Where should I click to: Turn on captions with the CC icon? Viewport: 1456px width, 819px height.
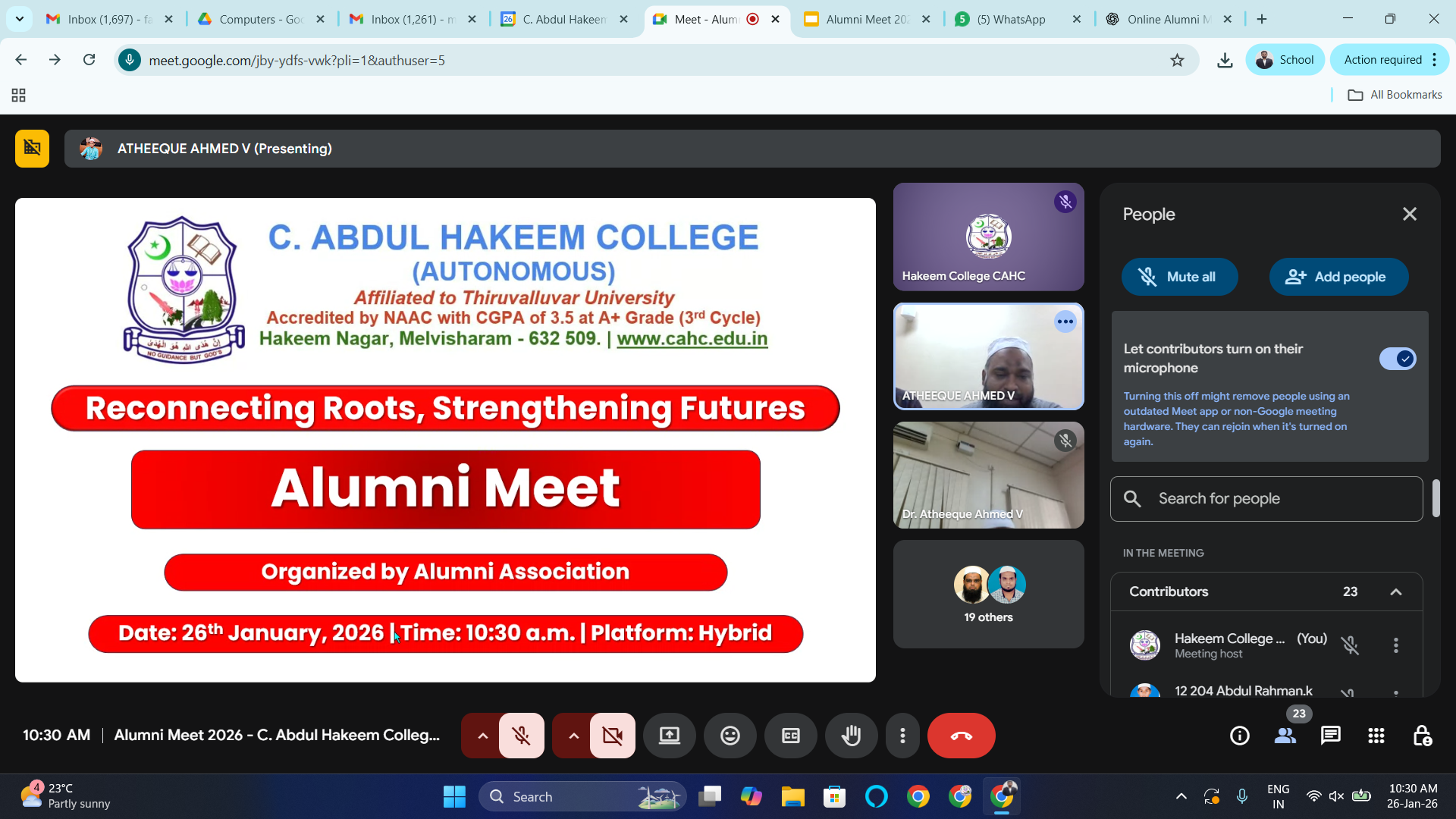[790, 736]
